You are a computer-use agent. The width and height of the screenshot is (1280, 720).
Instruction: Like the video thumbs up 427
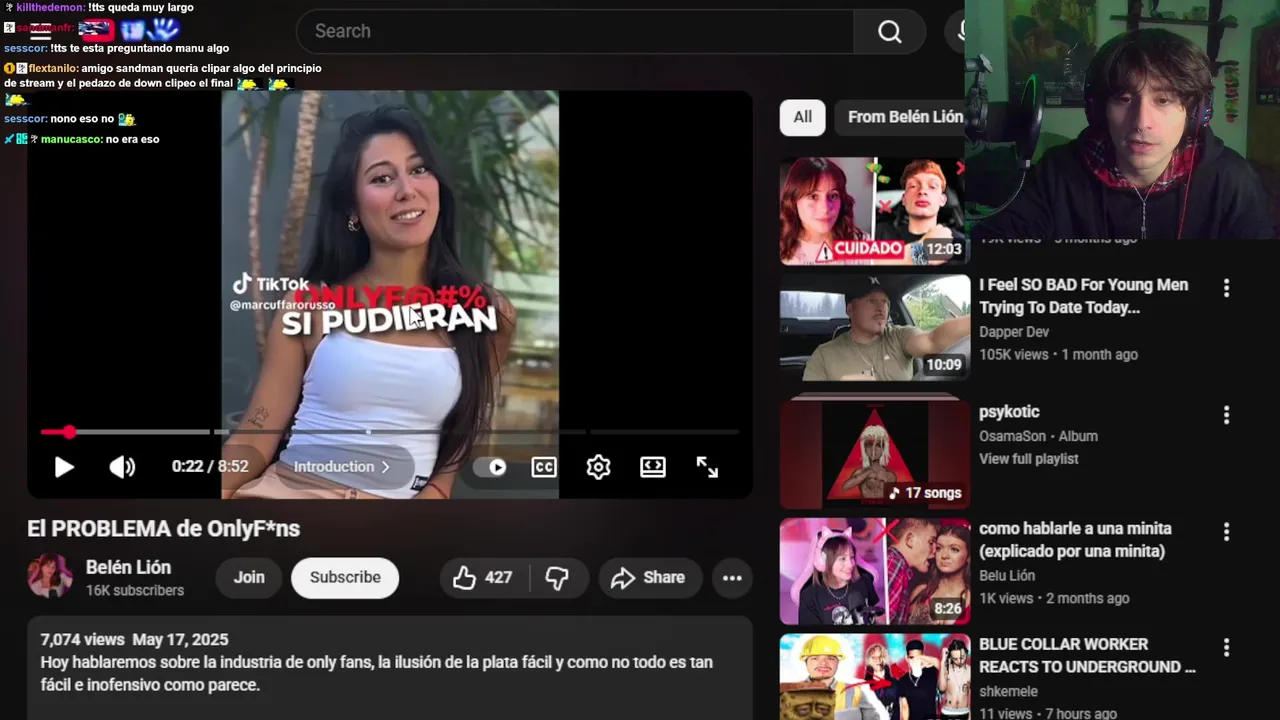click(482, 577)
